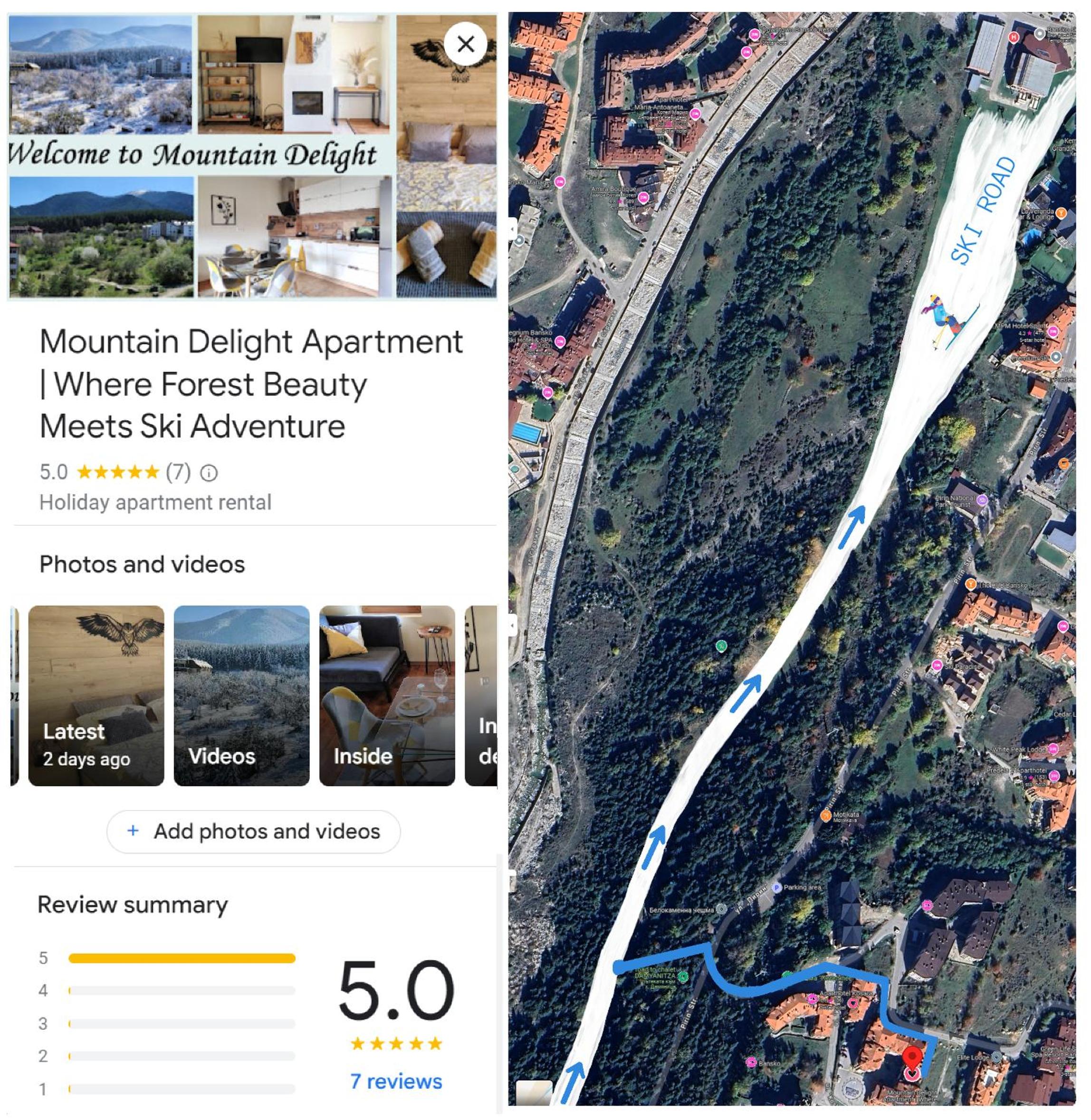The image size is (1091, 1120).
Task: Click the Review summary heading
Action: coord(133,905)
